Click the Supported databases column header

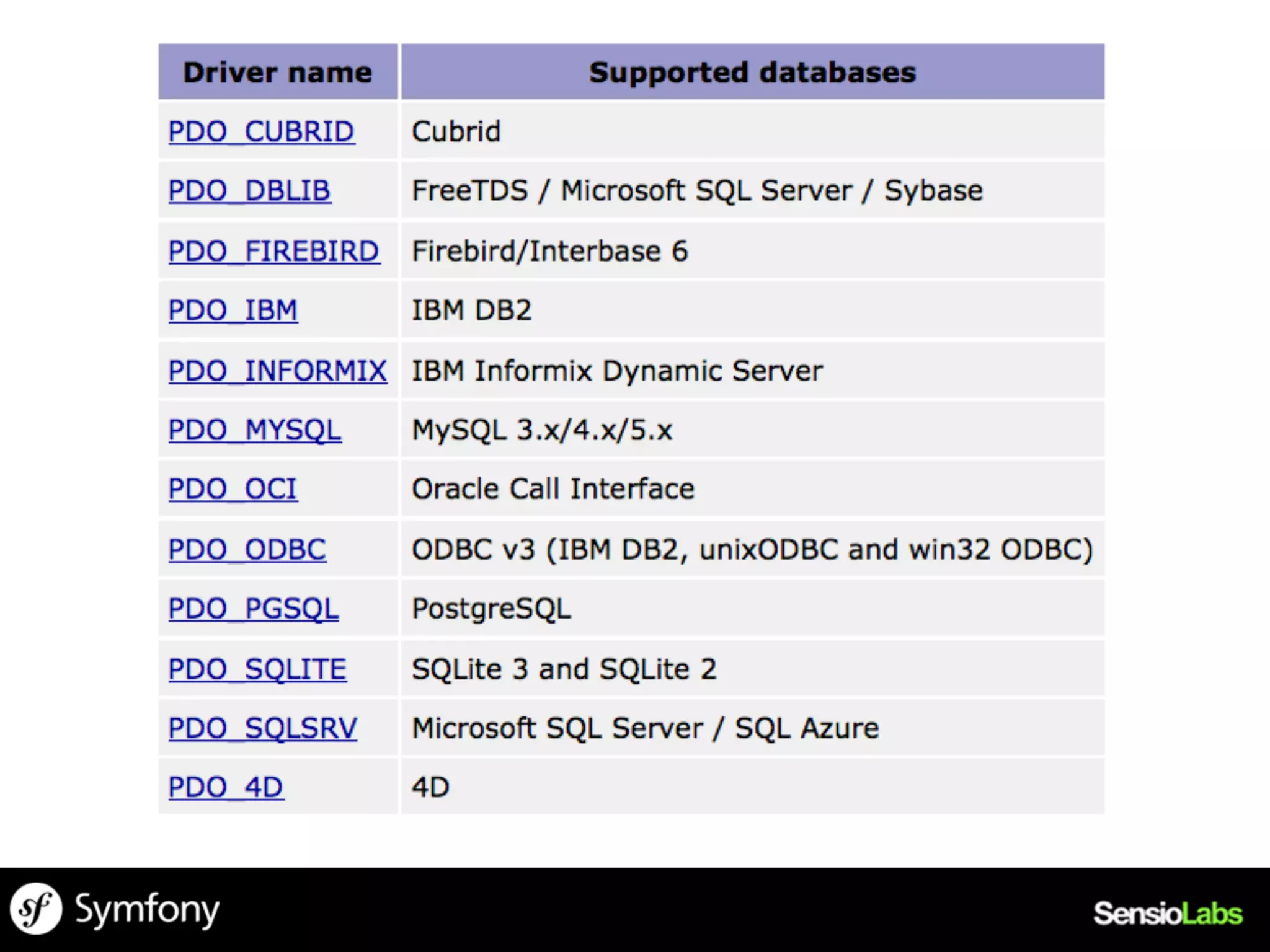coord(752,73)
